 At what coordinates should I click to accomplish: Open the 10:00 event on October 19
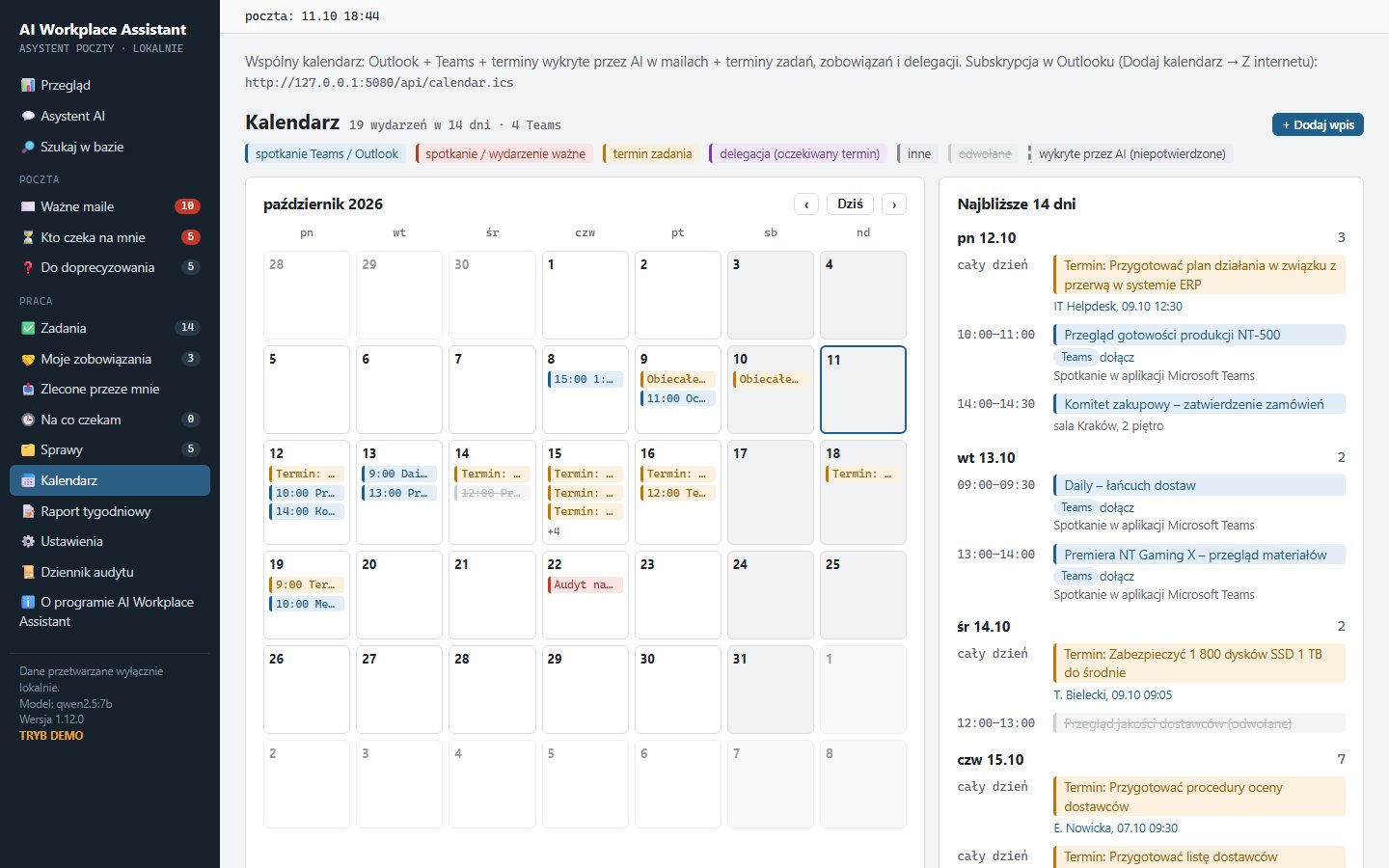pos(308,604)
